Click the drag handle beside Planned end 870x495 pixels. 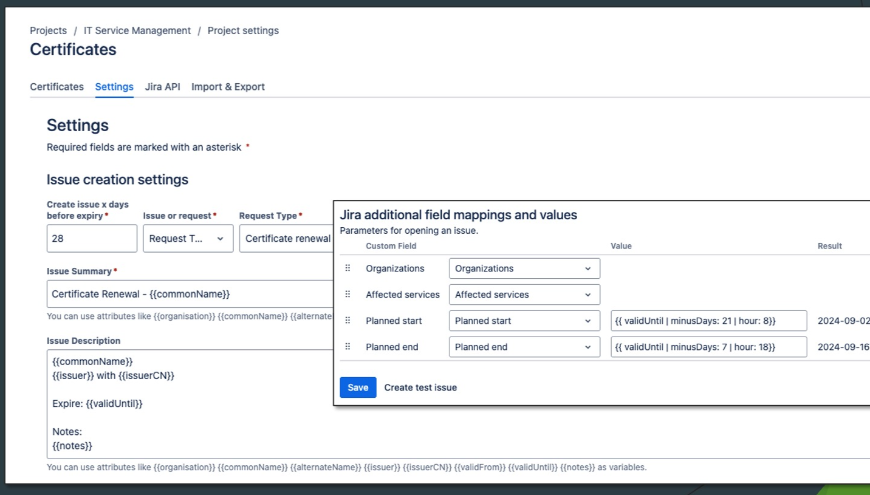[x=348, y=346]
